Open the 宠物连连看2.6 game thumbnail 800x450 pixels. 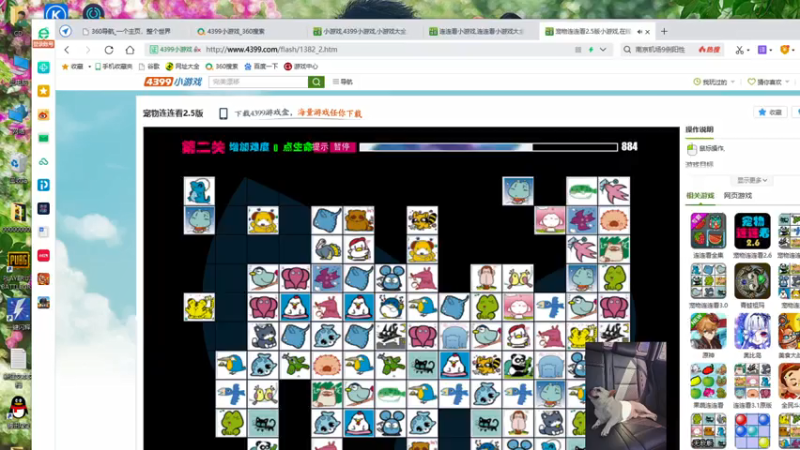(752, 231)
